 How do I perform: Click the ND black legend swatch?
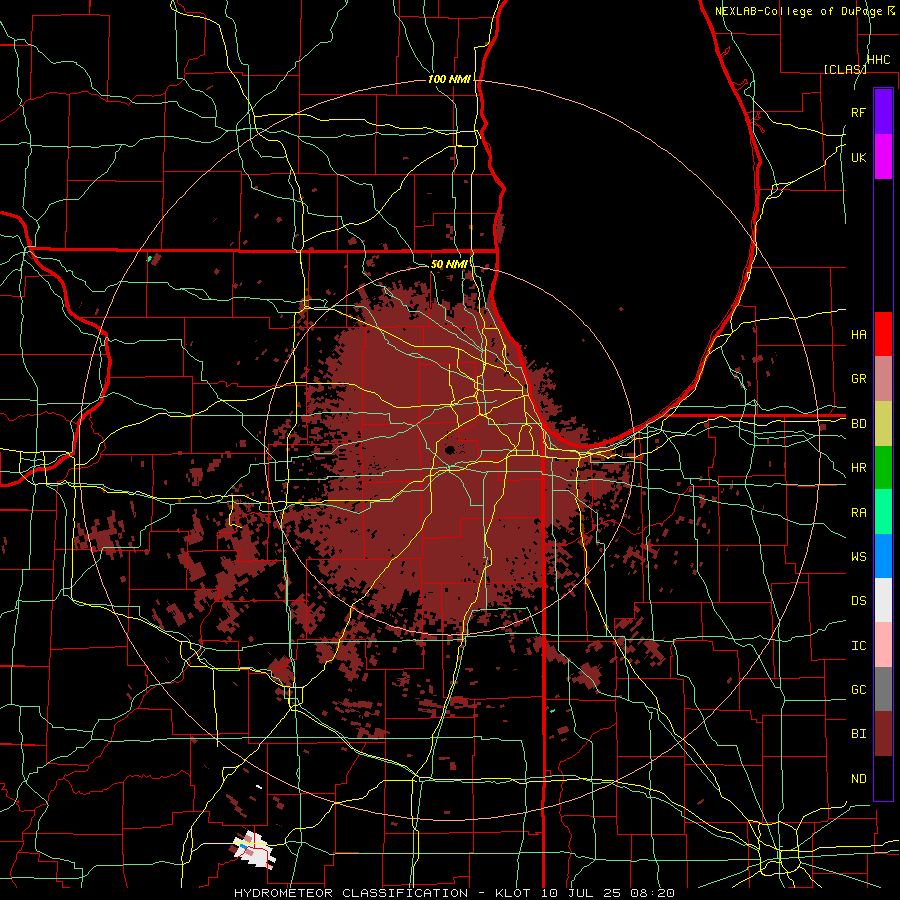click(883, 778)
